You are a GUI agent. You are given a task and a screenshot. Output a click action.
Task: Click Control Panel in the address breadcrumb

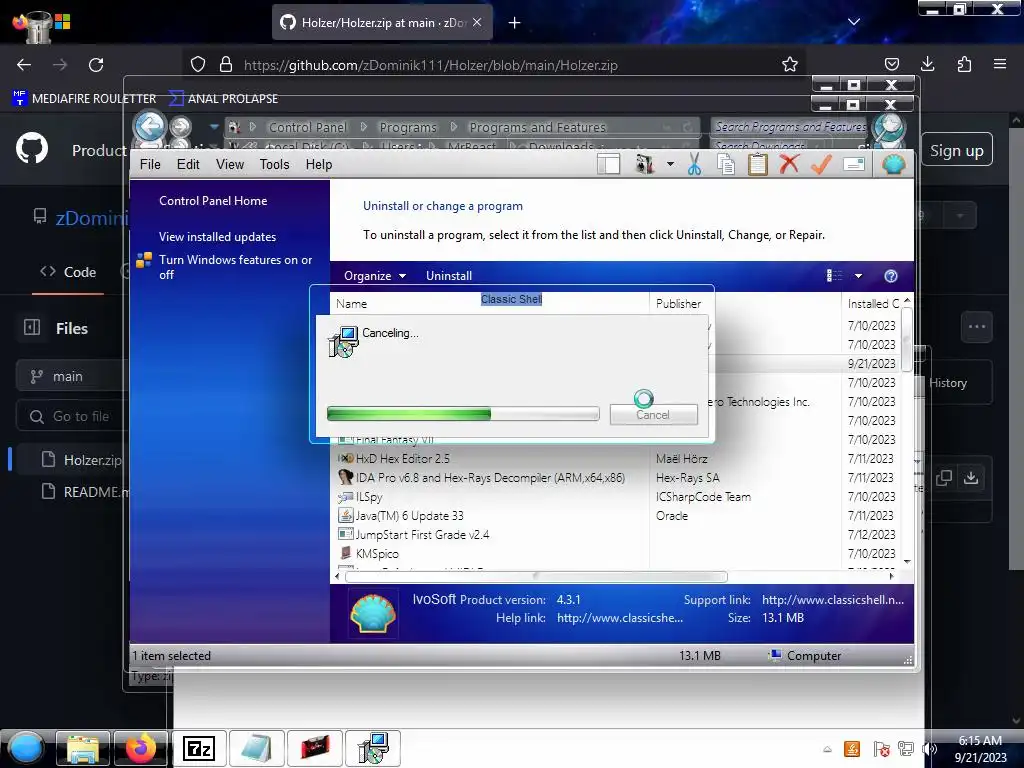click(x=308, y=127)
